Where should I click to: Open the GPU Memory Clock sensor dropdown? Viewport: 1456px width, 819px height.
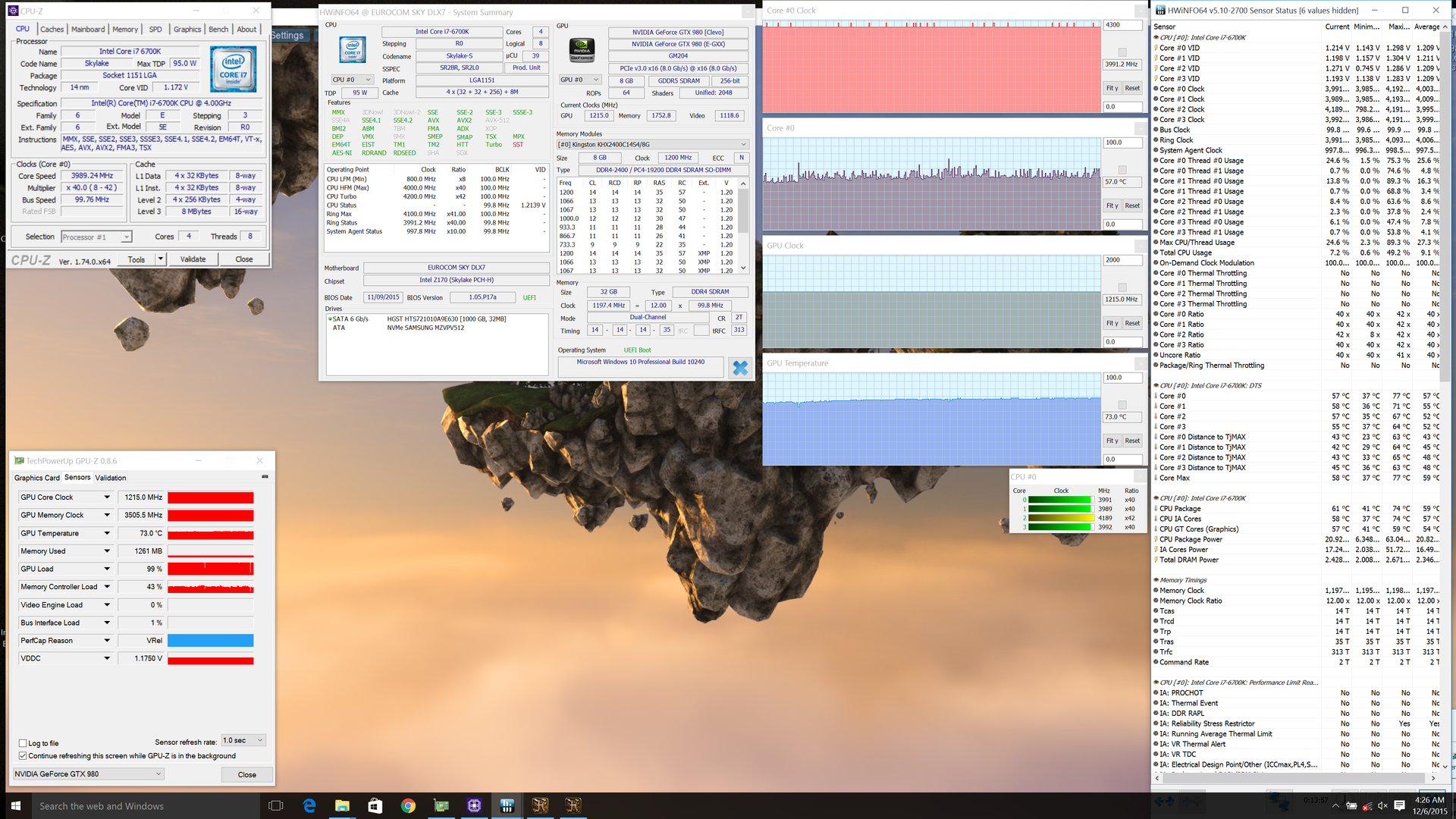click(107, 515)
